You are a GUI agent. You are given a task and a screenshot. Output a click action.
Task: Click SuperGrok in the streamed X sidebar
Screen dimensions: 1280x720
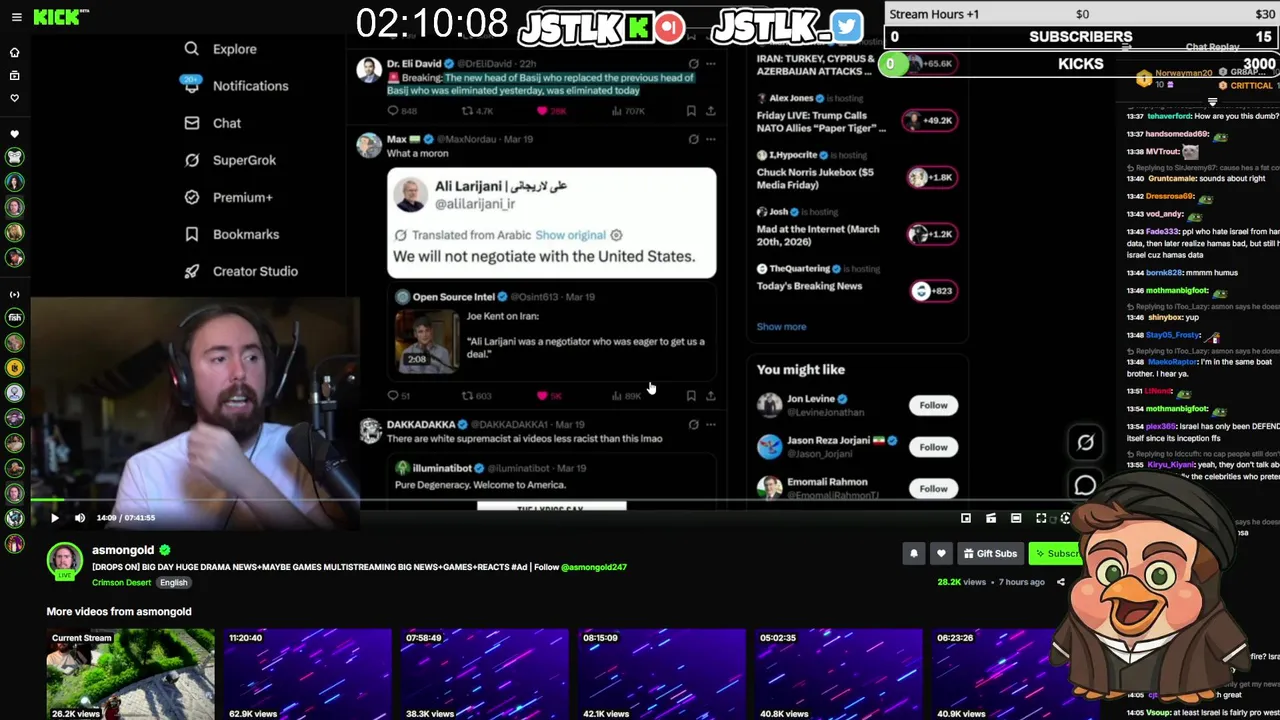tap(230, 160)
